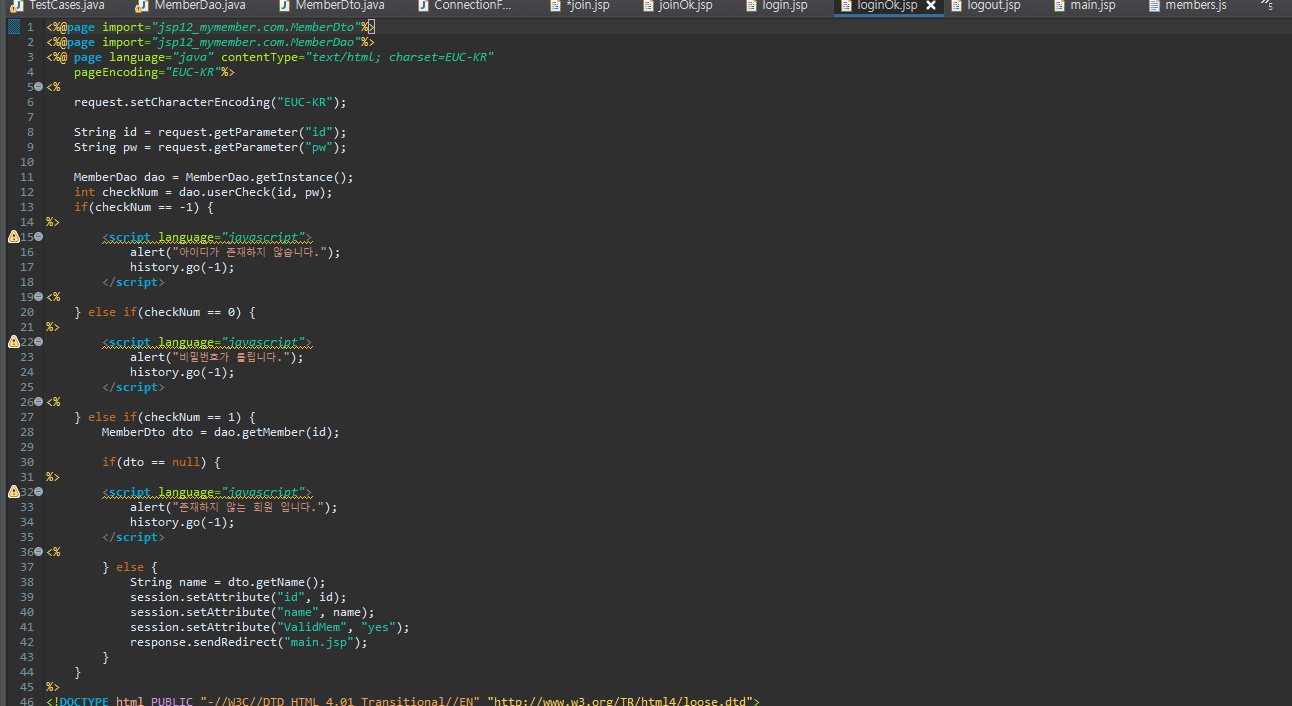Click the alert text '아이디가 존재하지 않습니다.'
This screenshot has width=1292, height=706.
247,252
